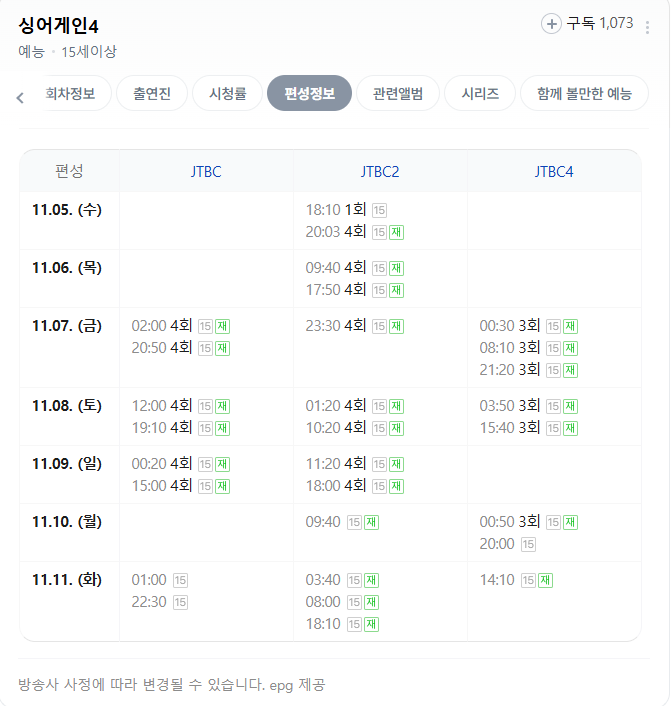Click age 15 badge beside JTBC4 20:00
Viewport: 671px width, 706px height.
tap(528, 544)
